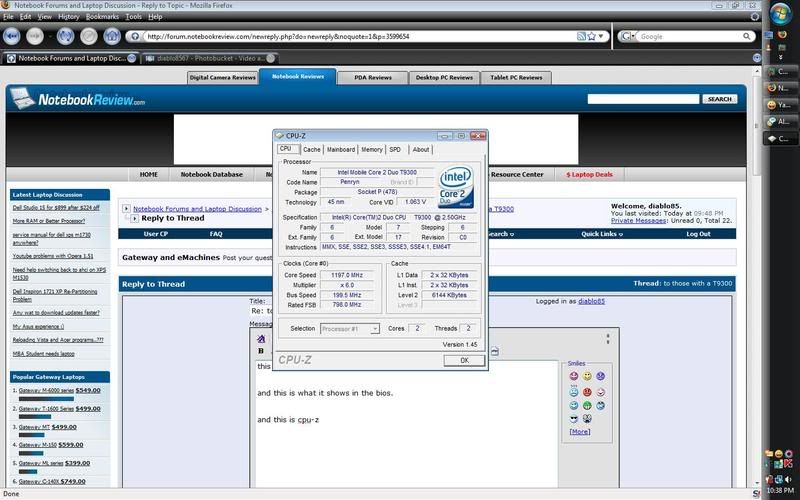
Task: Go back with Firefox back arrow
Action: pos(12,36)
